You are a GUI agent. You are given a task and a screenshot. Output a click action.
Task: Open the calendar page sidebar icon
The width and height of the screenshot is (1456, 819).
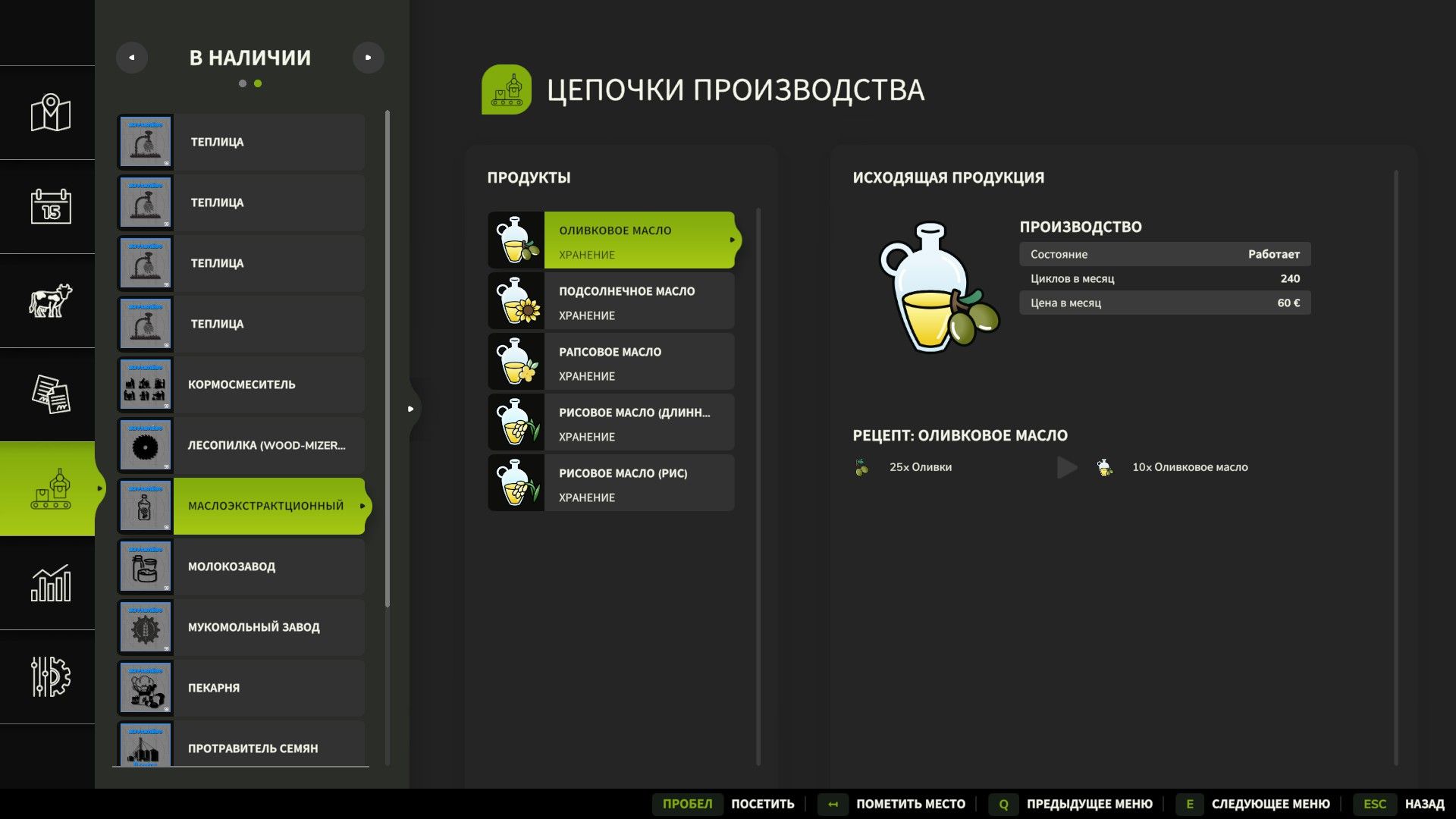point(51,206)
